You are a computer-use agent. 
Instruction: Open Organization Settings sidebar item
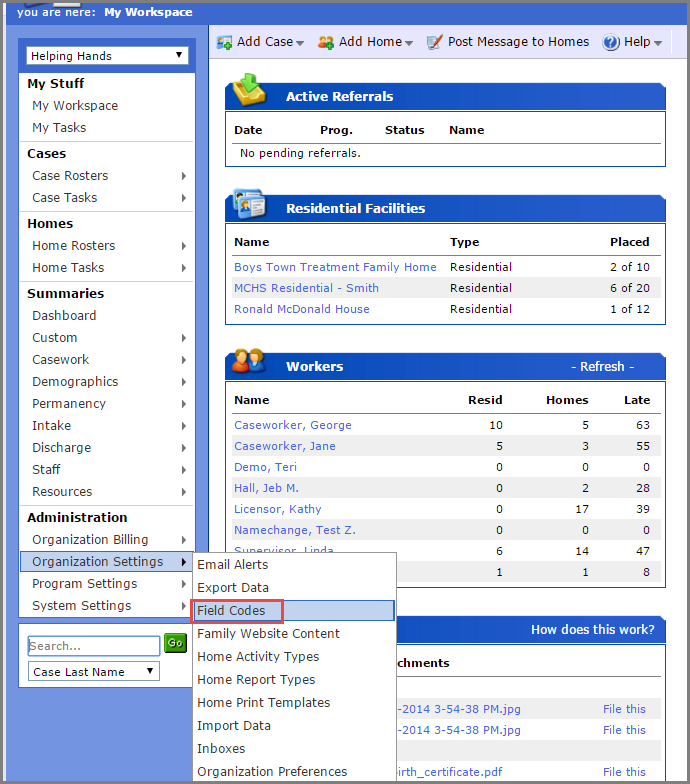point(107,562)
